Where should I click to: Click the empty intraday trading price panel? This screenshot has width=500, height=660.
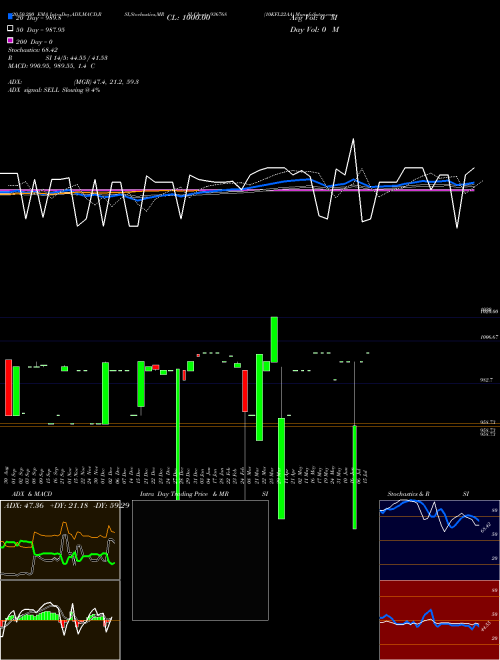(200, 560)
